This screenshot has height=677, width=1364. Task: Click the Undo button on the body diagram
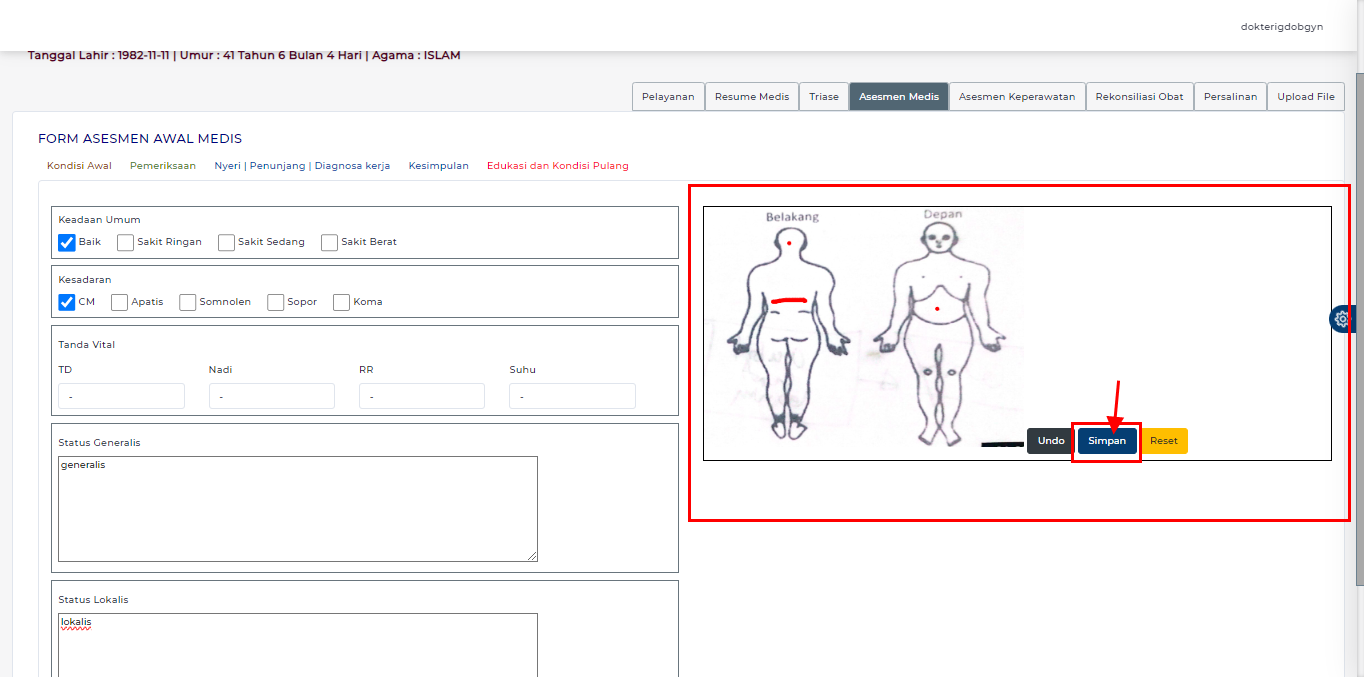1050,440
